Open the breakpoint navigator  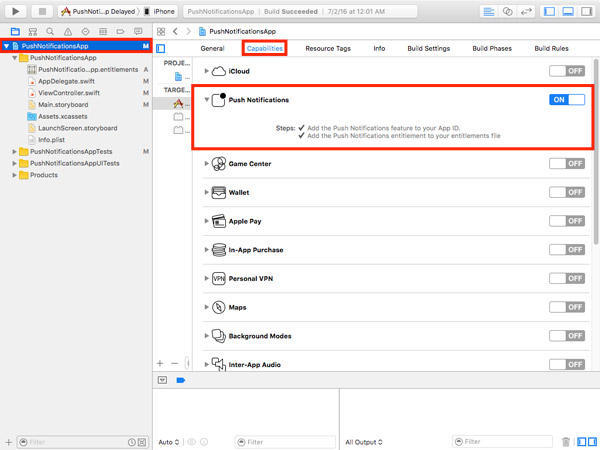[121, 31]
